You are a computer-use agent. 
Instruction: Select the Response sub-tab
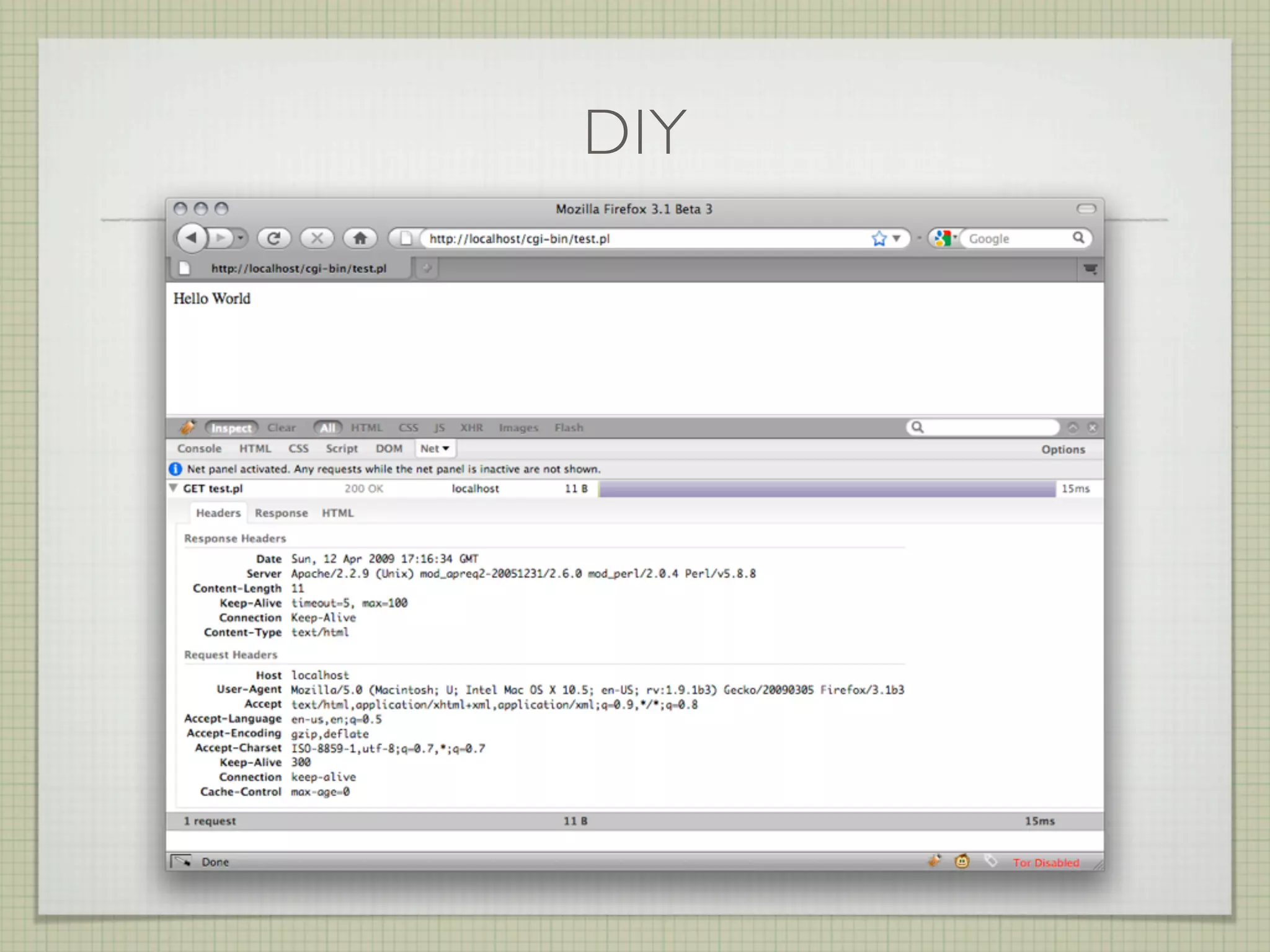click(x=281, y=513)
